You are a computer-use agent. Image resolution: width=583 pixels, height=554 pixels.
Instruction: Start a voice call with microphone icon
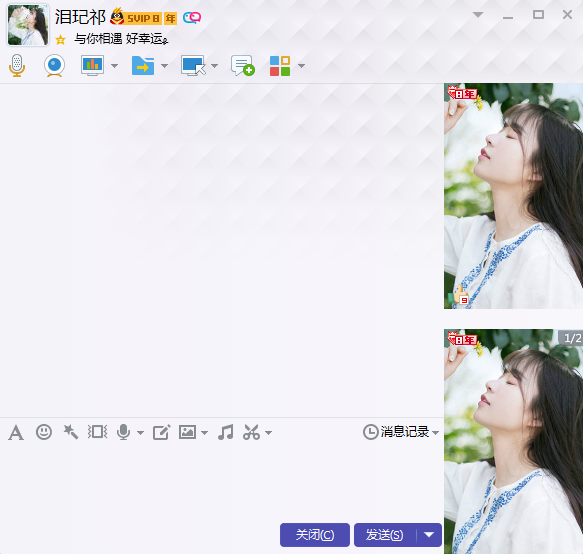click(x=17, y=66)
